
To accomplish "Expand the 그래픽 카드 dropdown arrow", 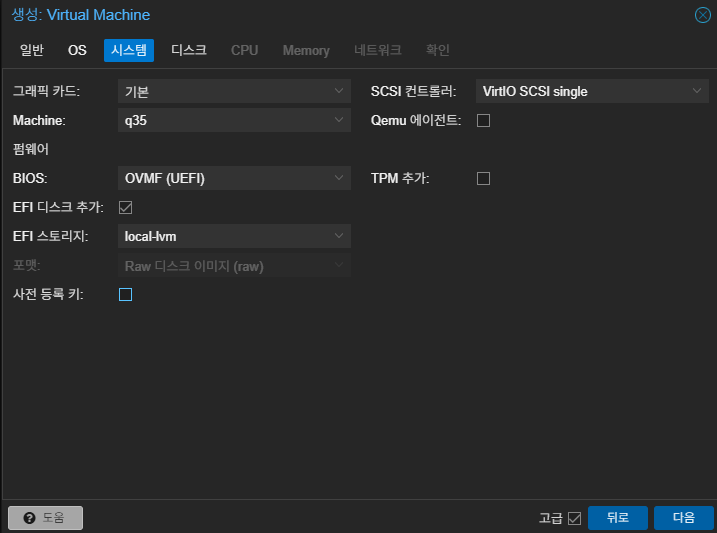I will 339,91.
